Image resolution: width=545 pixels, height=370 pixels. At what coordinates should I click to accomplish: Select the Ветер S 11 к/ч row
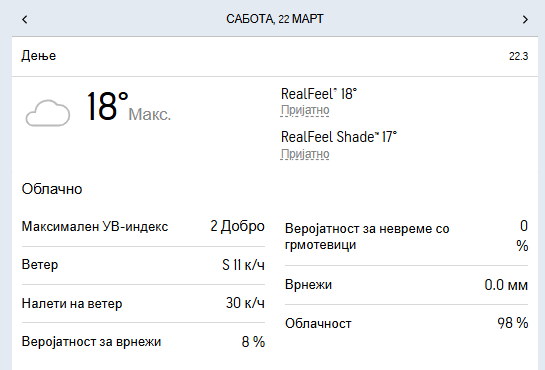[x=143, y=265]
